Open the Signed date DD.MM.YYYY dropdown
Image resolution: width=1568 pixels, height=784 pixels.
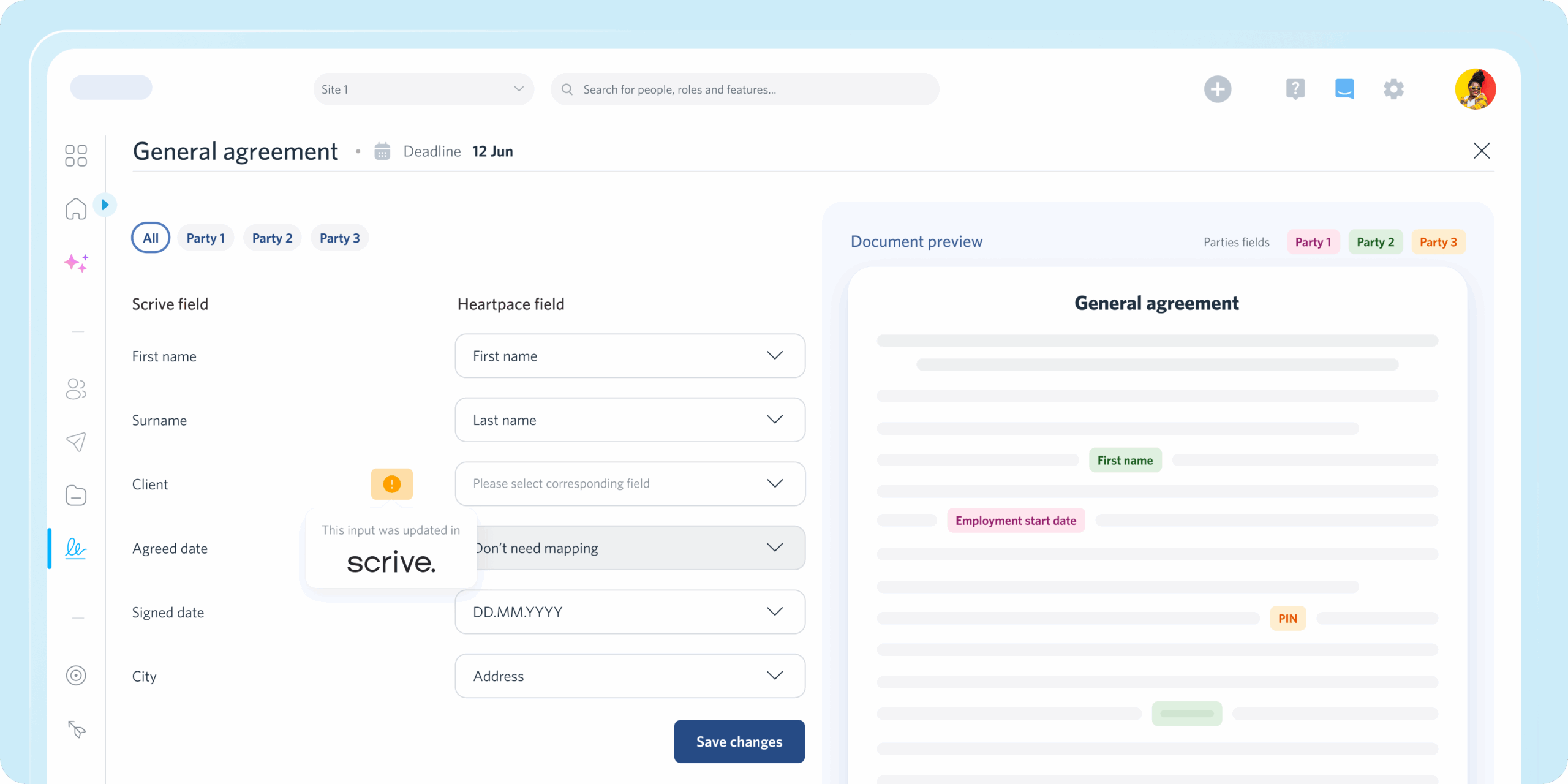point(630,612)
